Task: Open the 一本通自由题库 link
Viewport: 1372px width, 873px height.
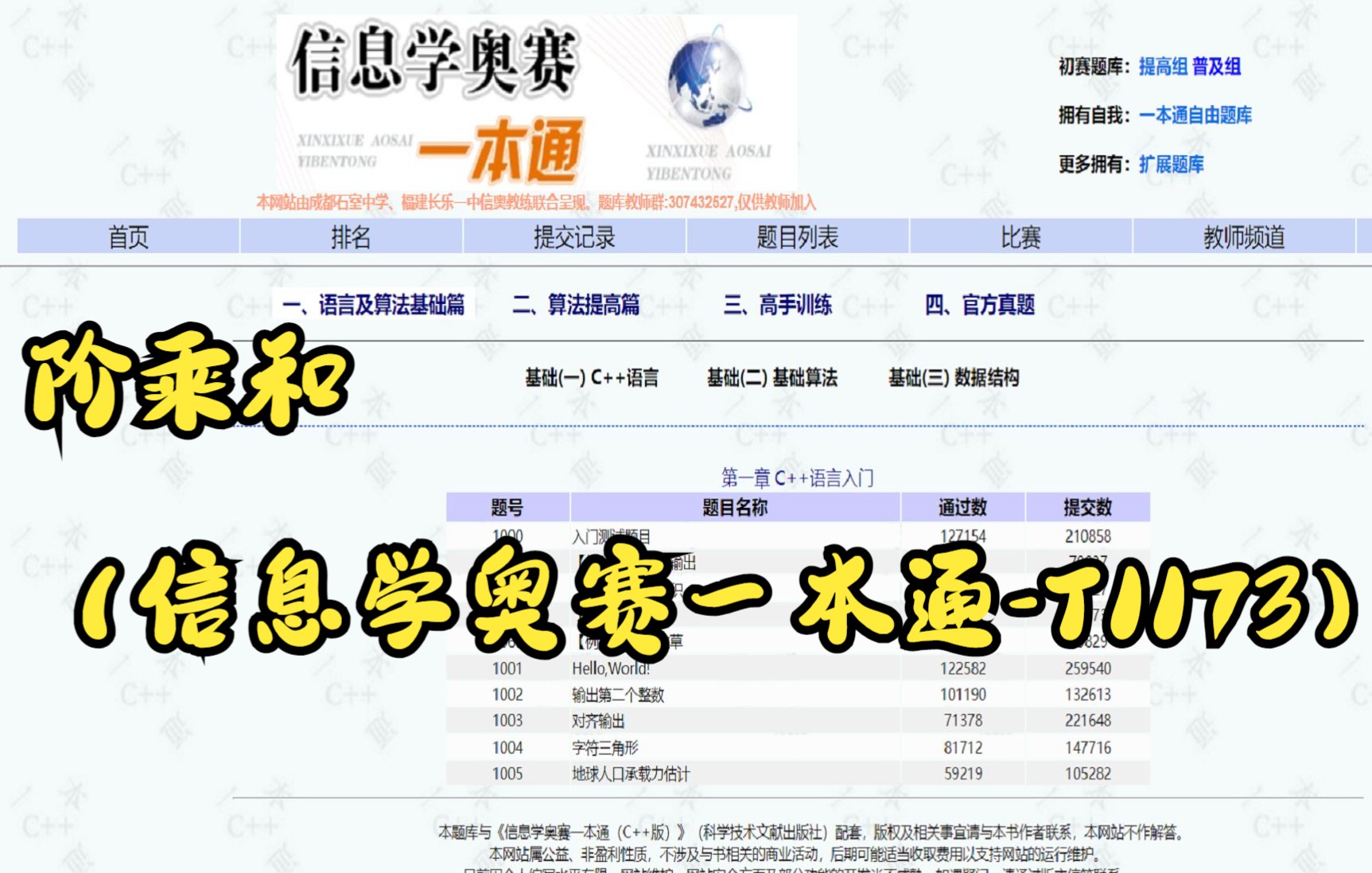Action: click(1195, 115)
